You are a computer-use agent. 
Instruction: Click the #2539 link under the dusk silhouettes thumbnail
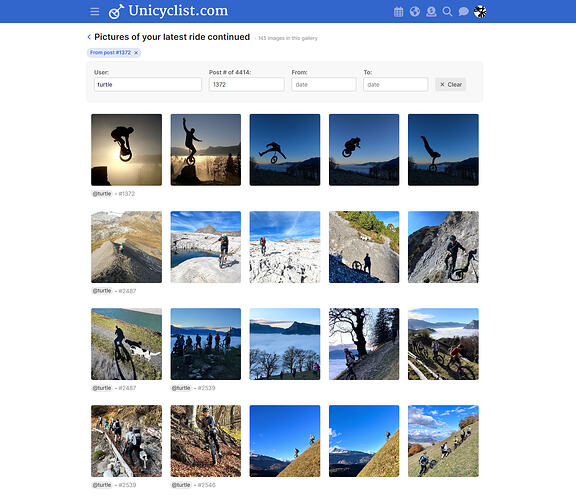[x=206, y=388]
